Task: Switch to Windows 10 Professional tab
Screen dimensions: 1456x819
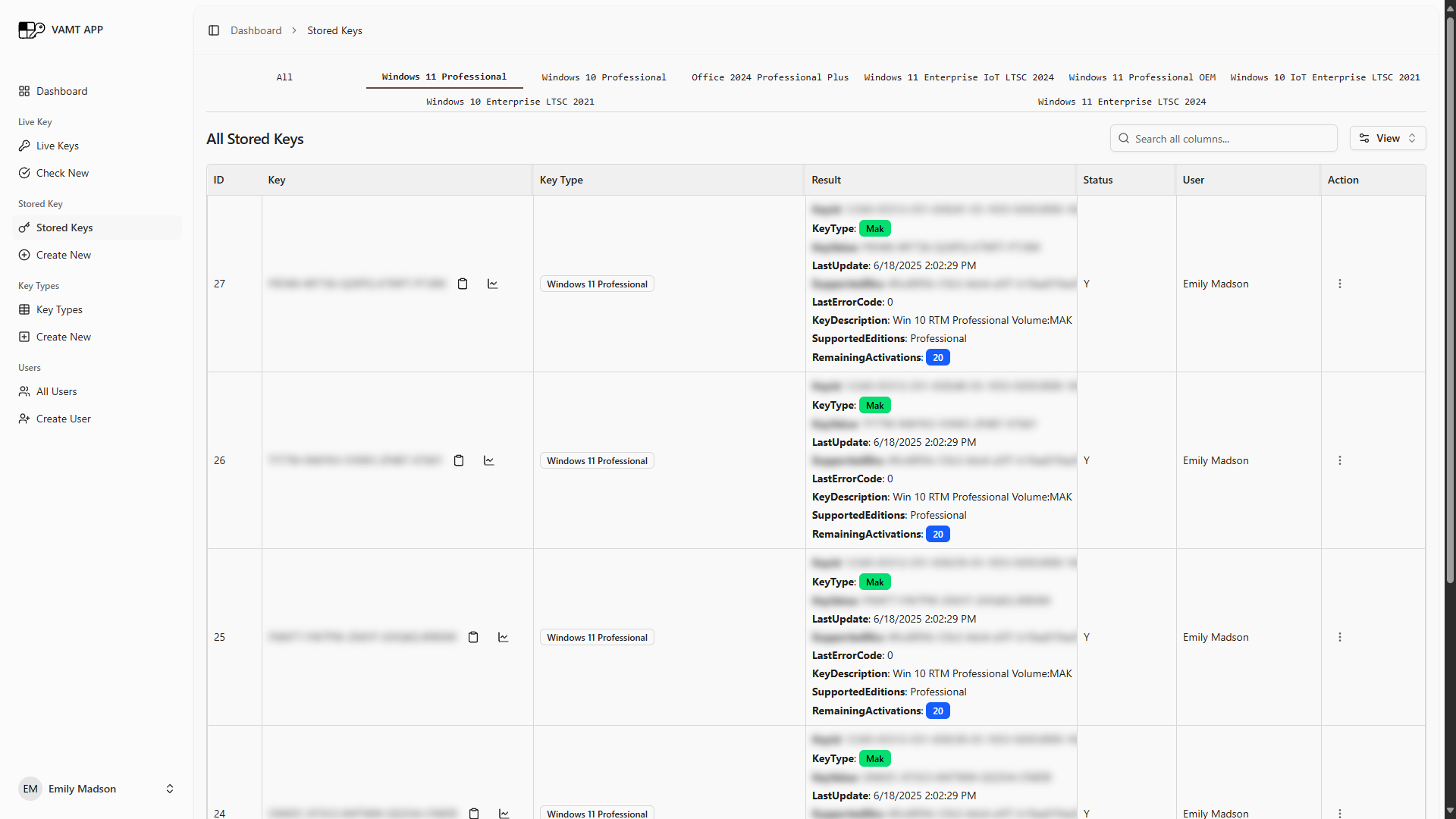Action: (x=604, y=77)
